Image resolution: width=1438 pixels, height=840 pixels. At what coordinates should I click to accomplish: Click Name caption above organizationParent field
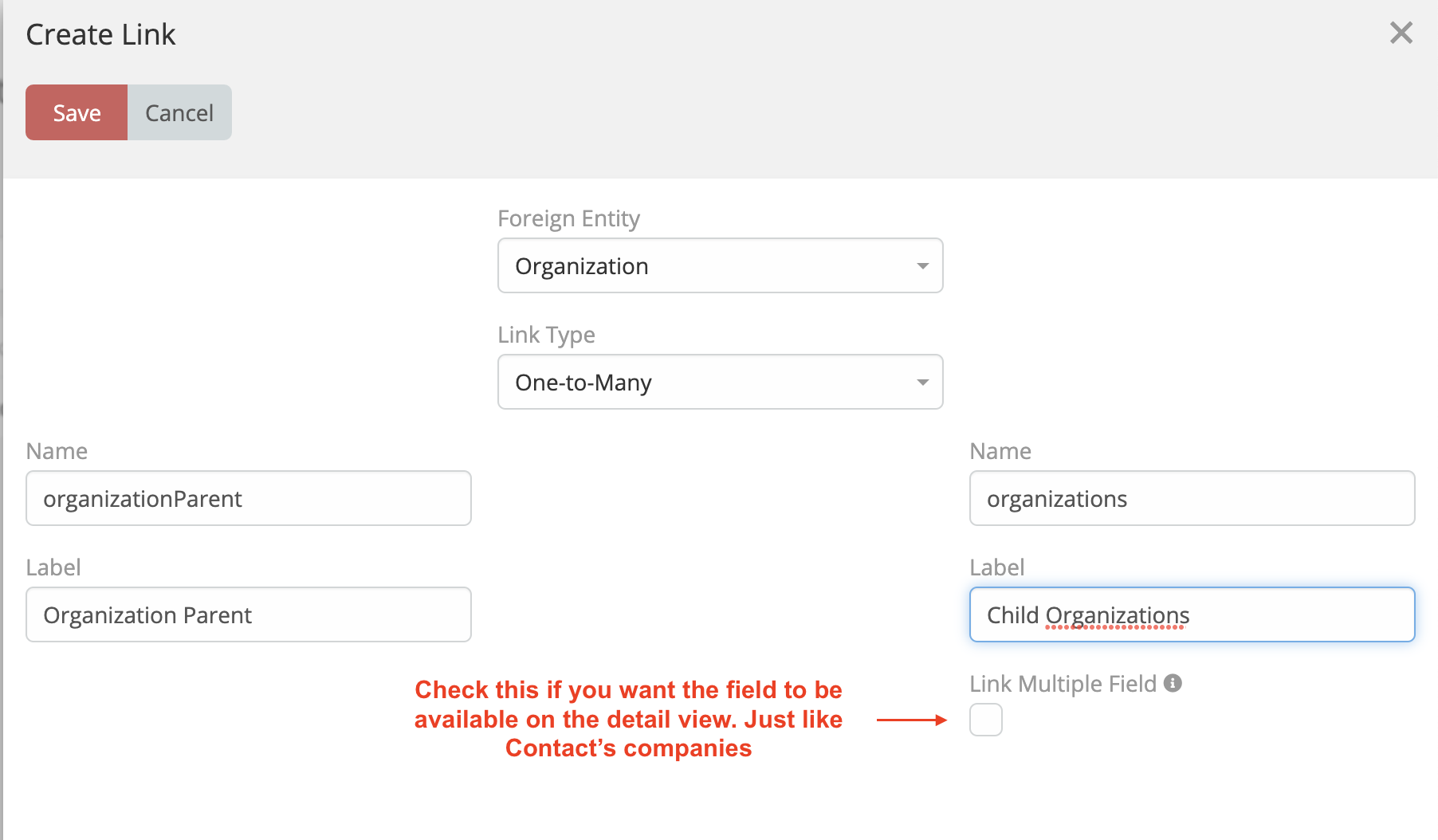[x=57, y=451]
